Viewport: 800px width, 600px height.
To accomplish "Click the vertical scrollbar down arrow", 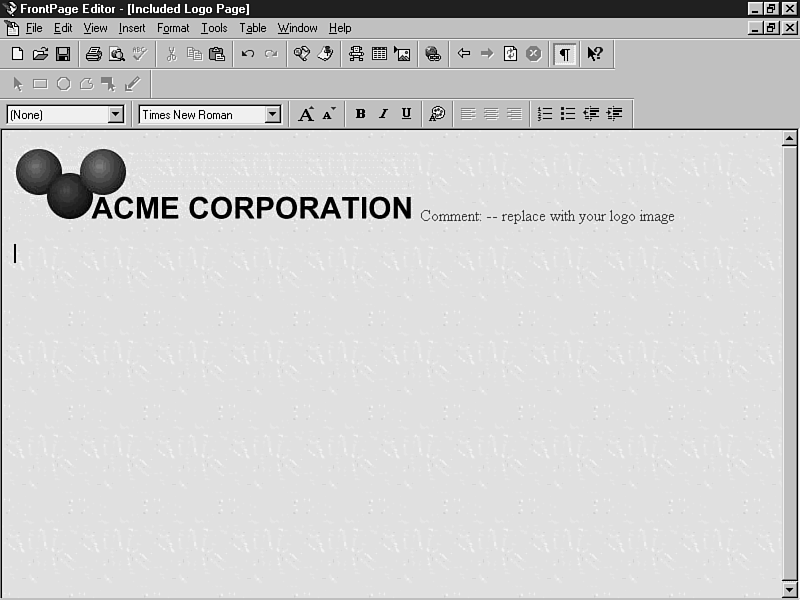I will 789,589.
